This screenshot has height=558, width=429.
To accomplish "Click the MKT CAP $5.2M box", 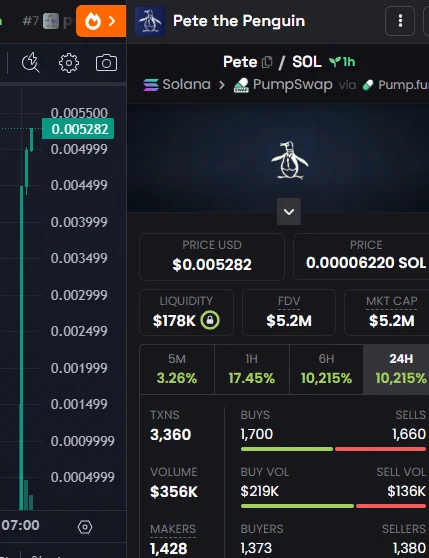I will pos(387,312).
